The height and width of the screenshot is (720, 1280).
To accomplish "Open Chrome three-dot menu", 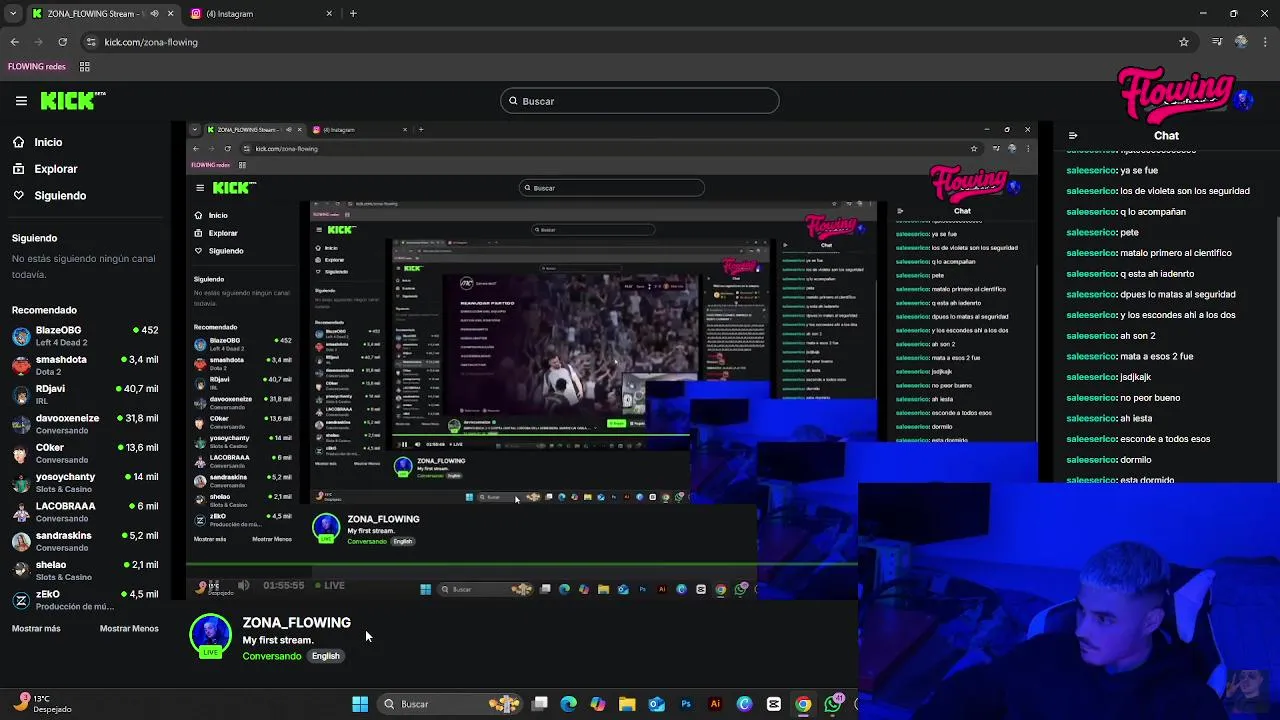I will (x=1264, y=42).
